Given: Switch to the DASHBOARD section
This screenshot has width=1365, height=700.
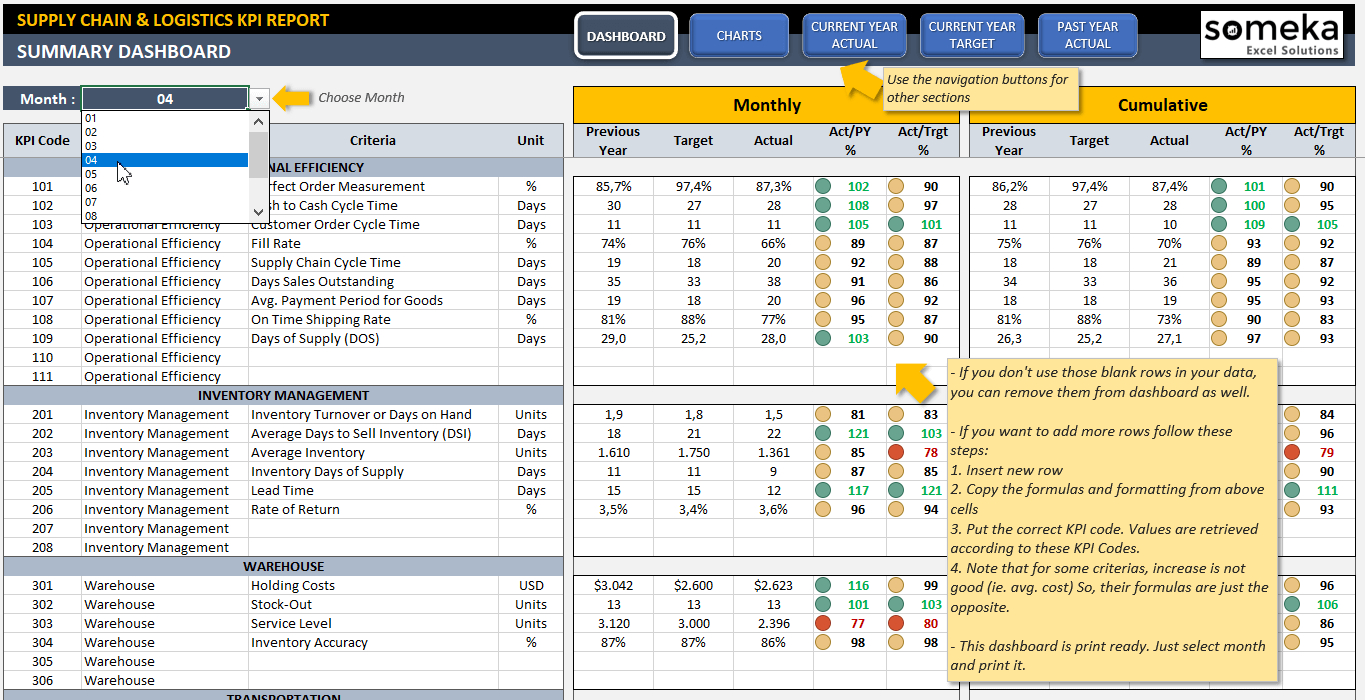Looking at the screenshot, I should click(625, 35).
